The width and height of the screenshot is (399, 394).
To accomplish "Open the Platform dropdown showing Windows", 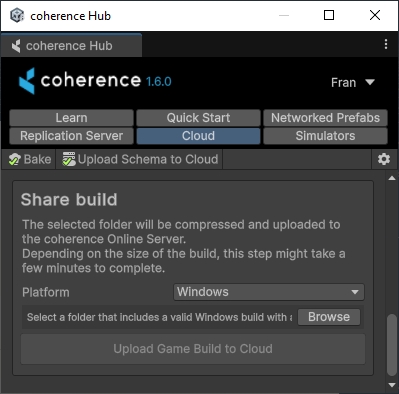I will click(269, 292).
